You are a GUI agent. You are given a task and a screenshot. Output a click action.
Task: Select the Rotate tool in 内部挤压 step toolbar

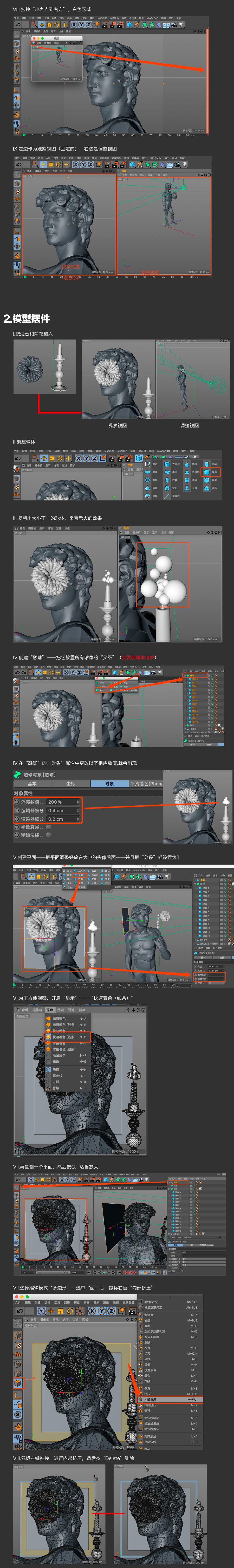pyautogui.click(x=70, y=1311)
